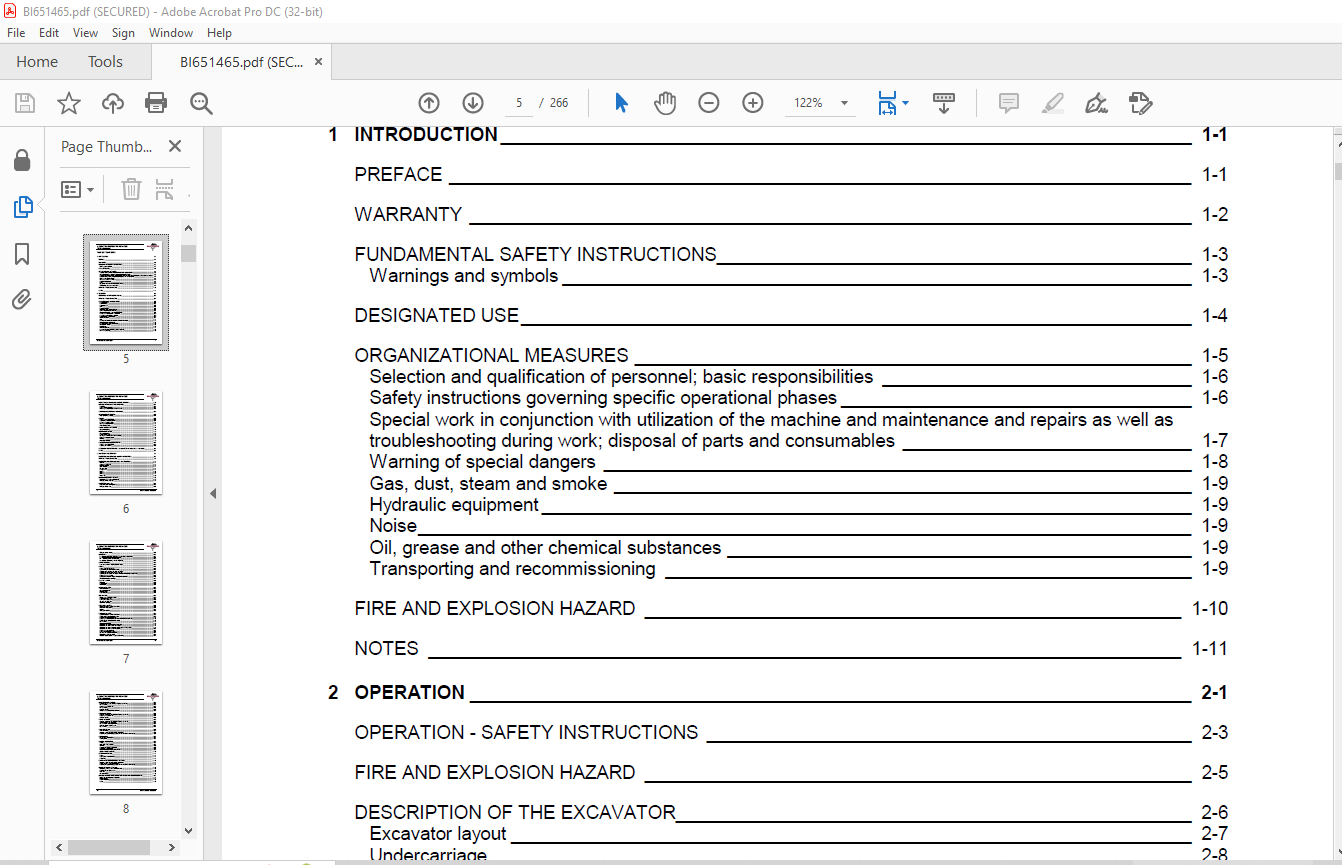The image size is (1342, 865).
Task: Click DESCRIPTION OF THE EXCAVATOR entry
Action: click(x=515, y=812)
